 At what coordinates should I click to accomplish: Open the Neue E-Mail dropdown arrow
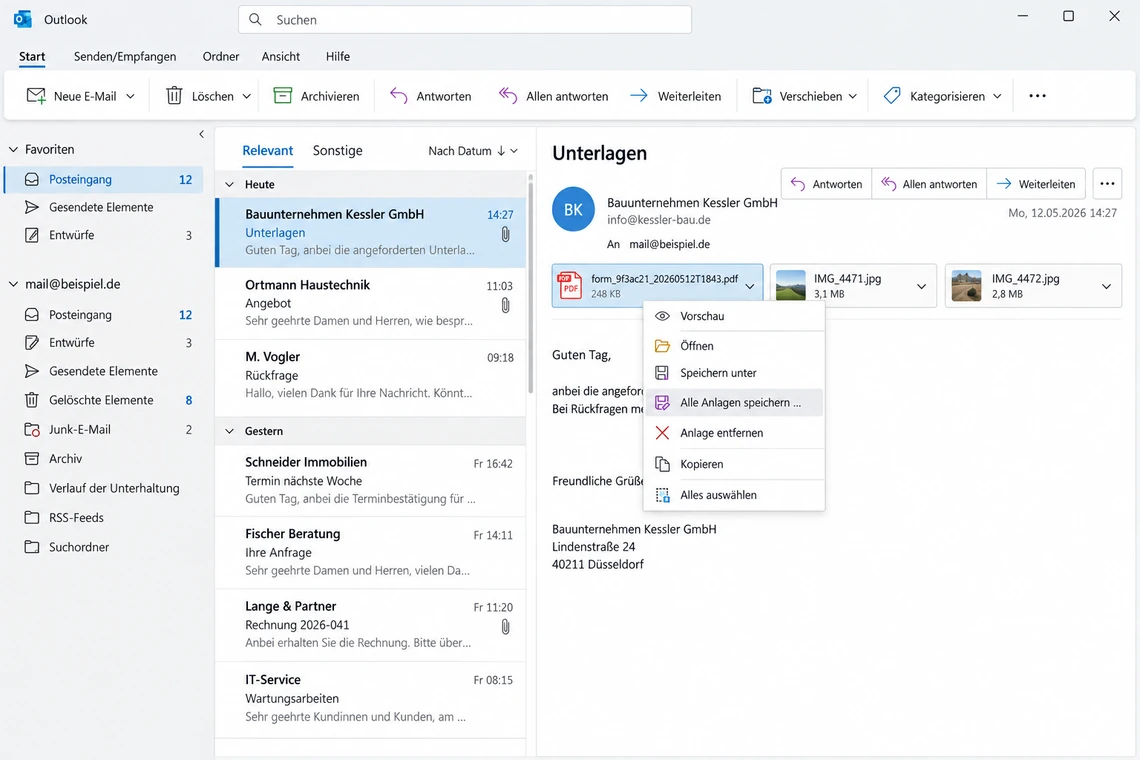[x=130, y=96]
